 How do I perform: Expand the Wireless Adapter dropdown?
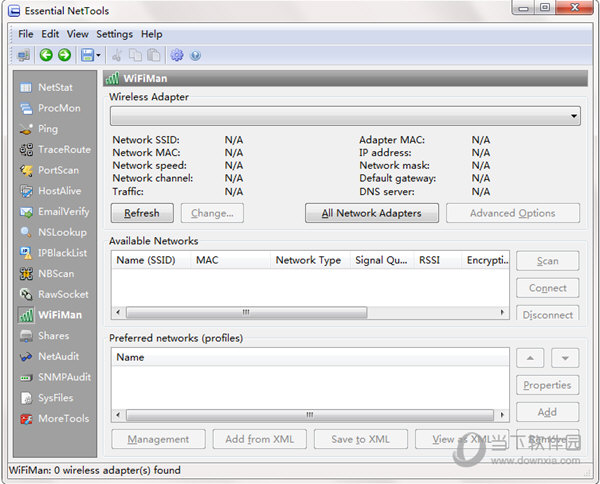tap(574, 116)
